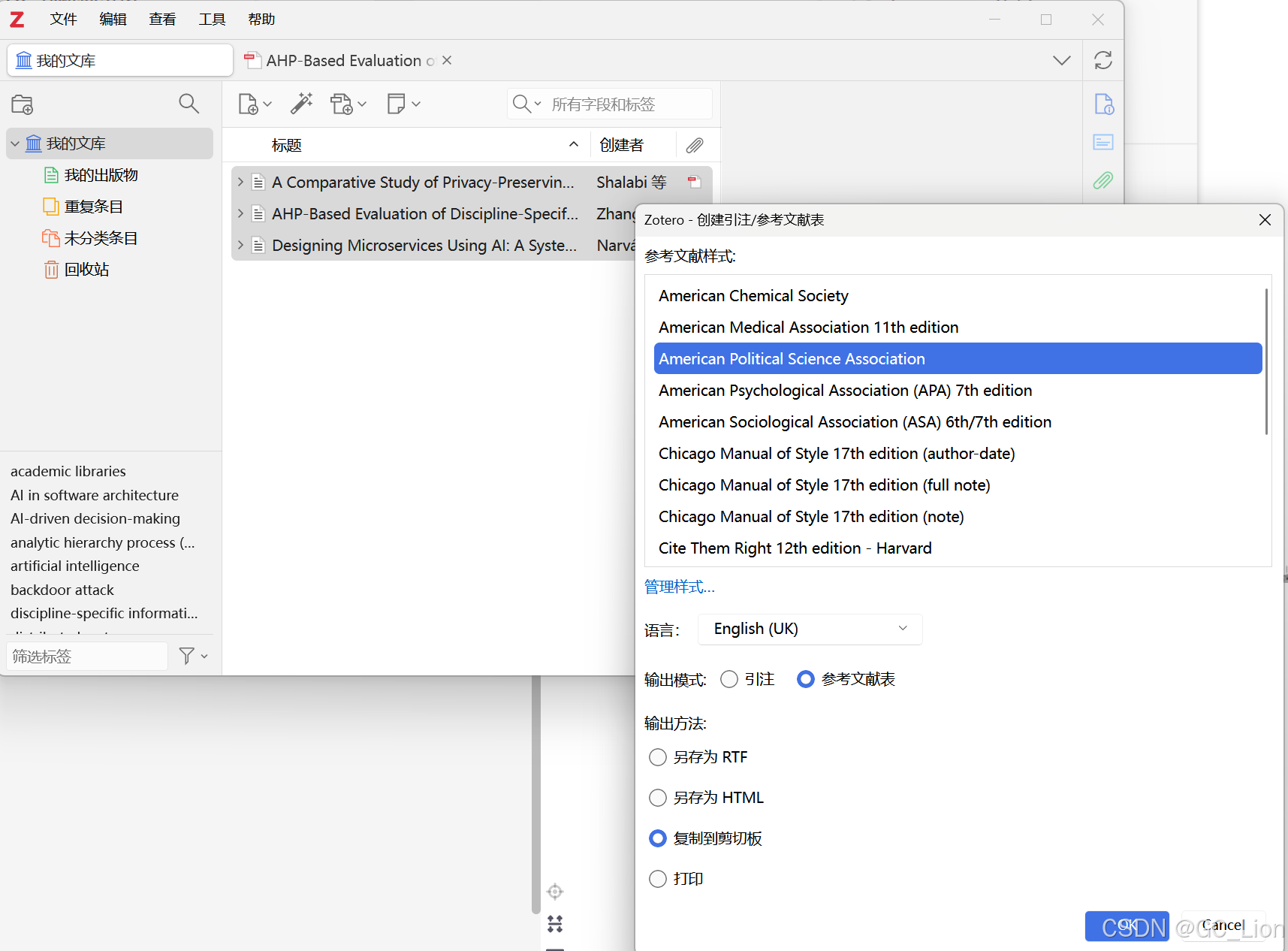Screen dimensions: 1288x951
Task: Click the new collection icon
Action: 23,104
